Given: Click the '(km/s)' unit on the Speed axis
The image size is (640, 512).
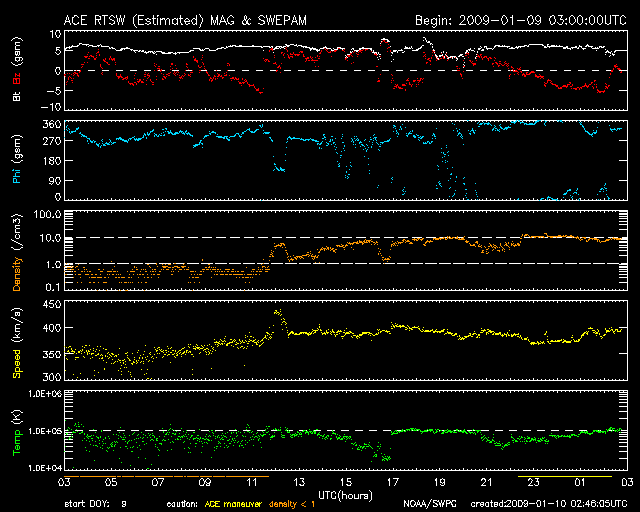Looking at the screenshot, I should (17, 325).
